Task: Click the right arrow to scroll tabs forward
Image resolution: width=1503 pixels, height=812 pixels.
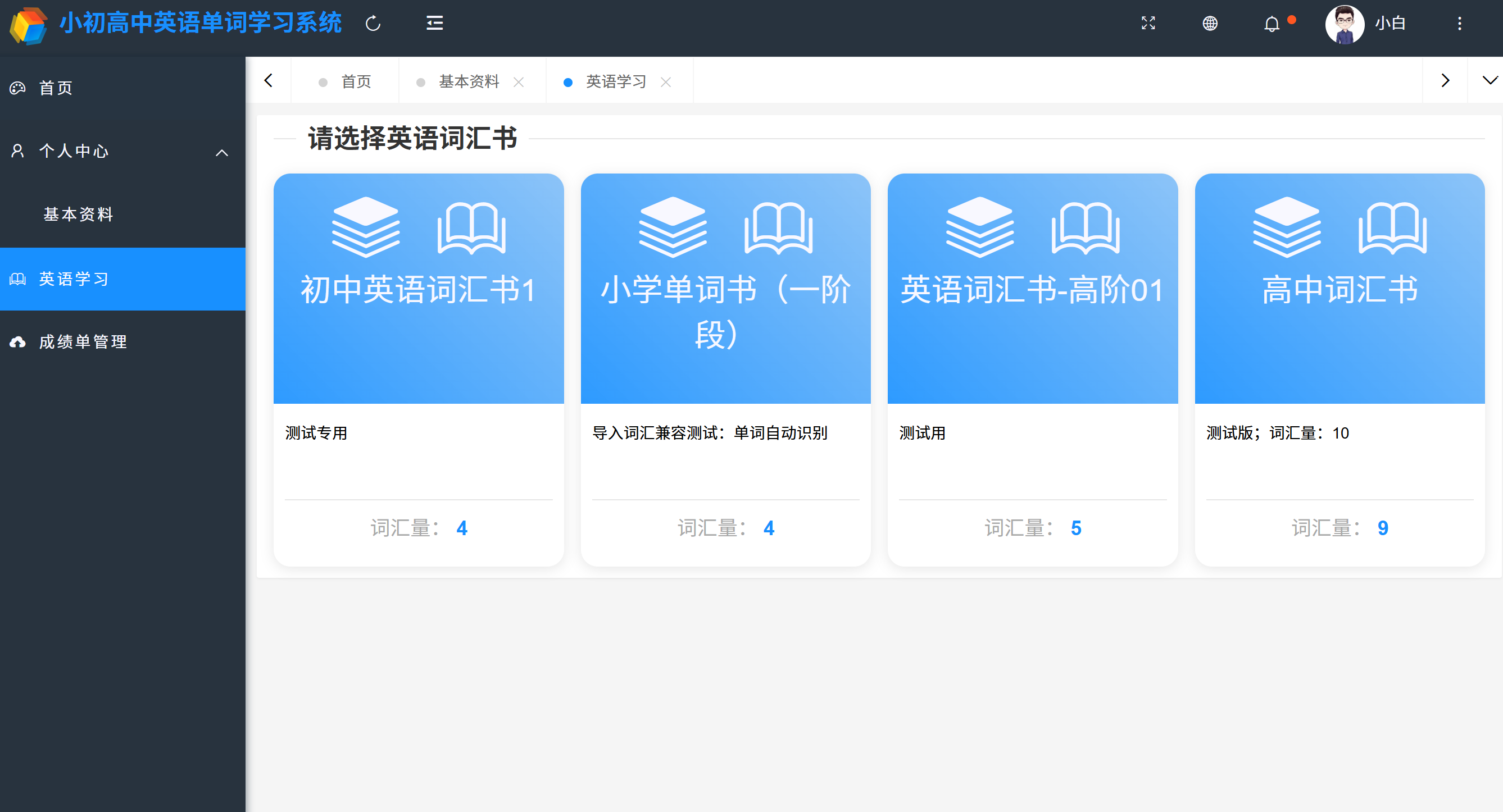Action: (x=1445, y=80)
